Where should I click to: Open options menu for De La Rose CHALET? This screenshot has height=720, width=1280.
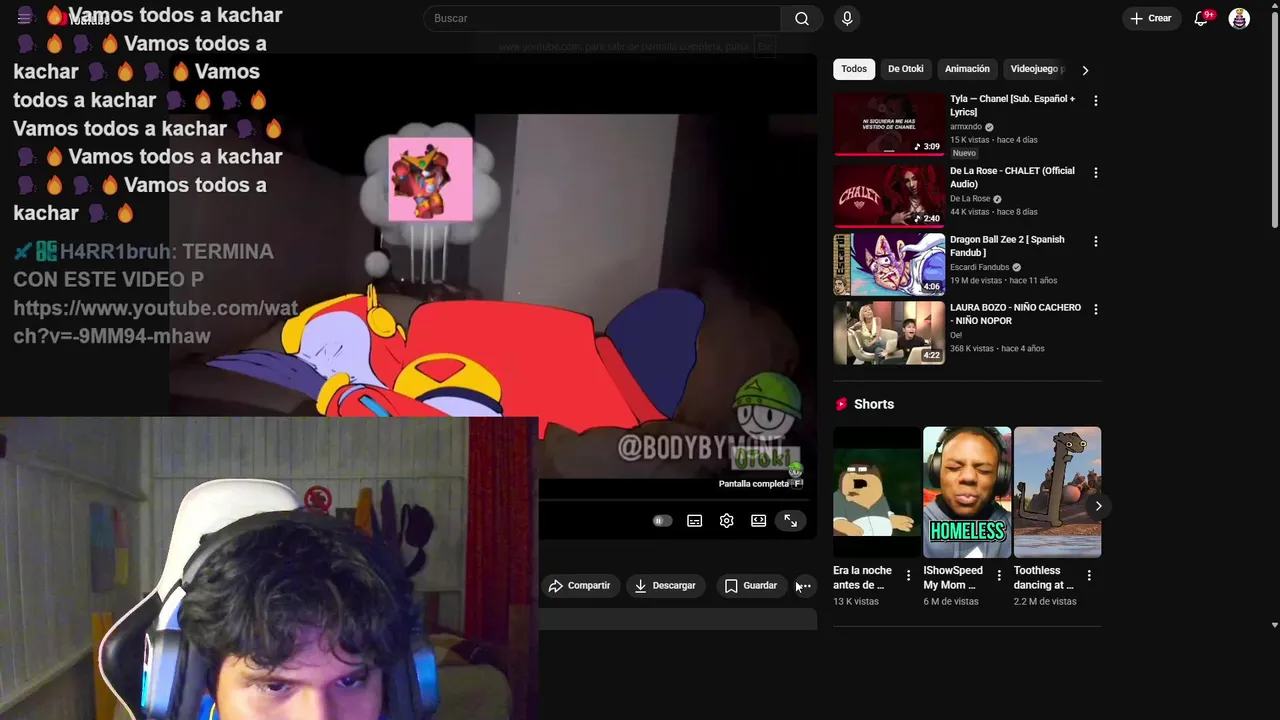coord(1096,173)
